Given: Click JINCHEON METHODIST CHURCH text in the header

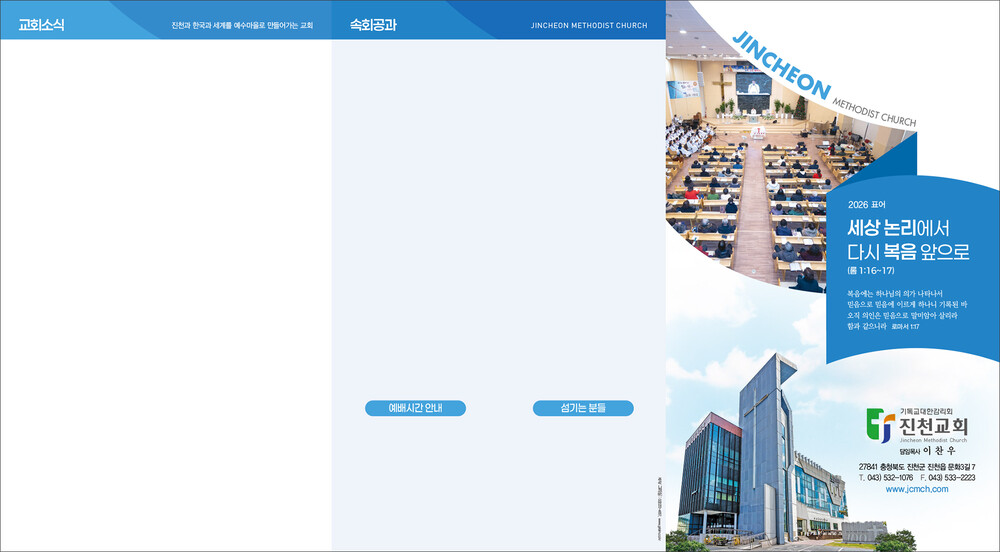Looking at the screenshot, I should tap(588, 25).
